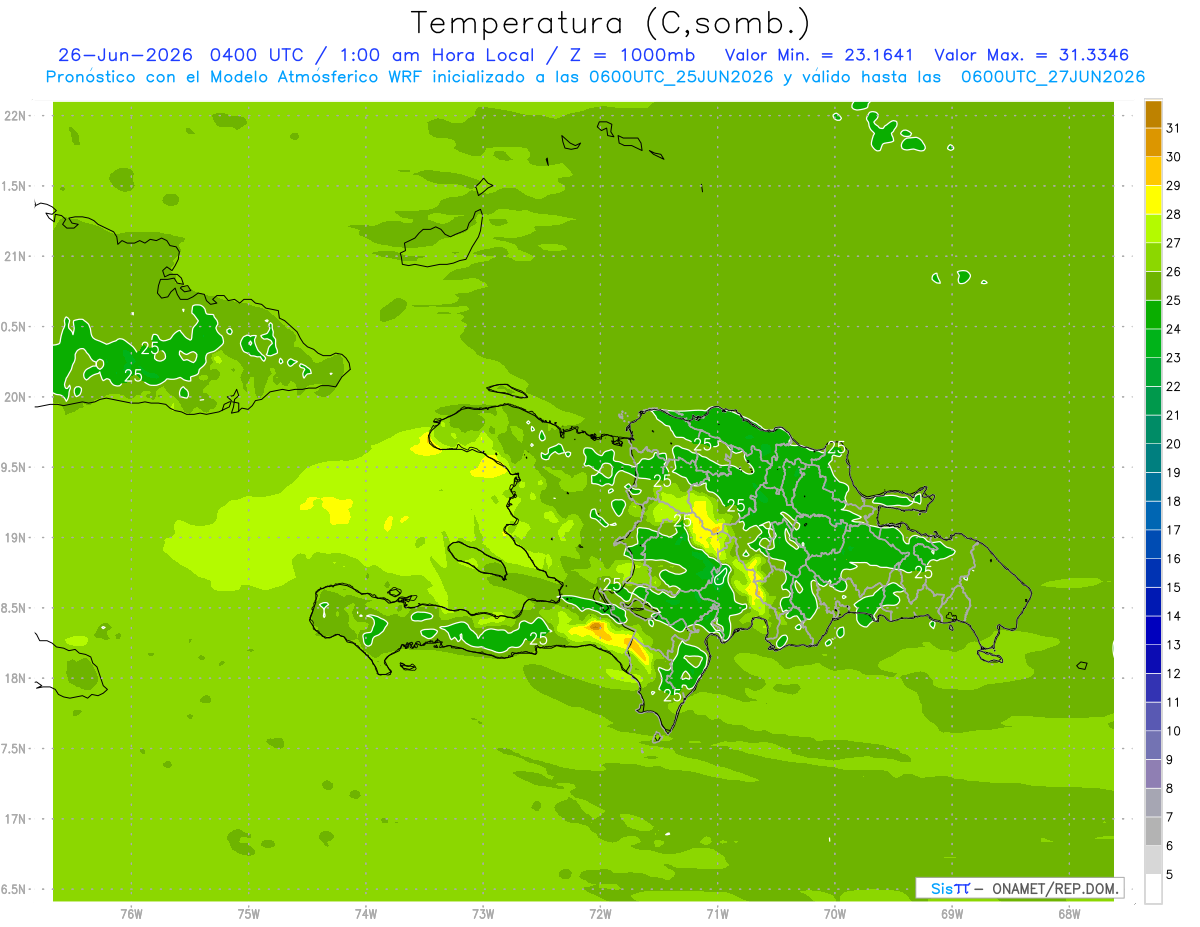The height and width of the screenshot is (927, 1200).
Task: Click color scale value 28
Action: 1173,214
